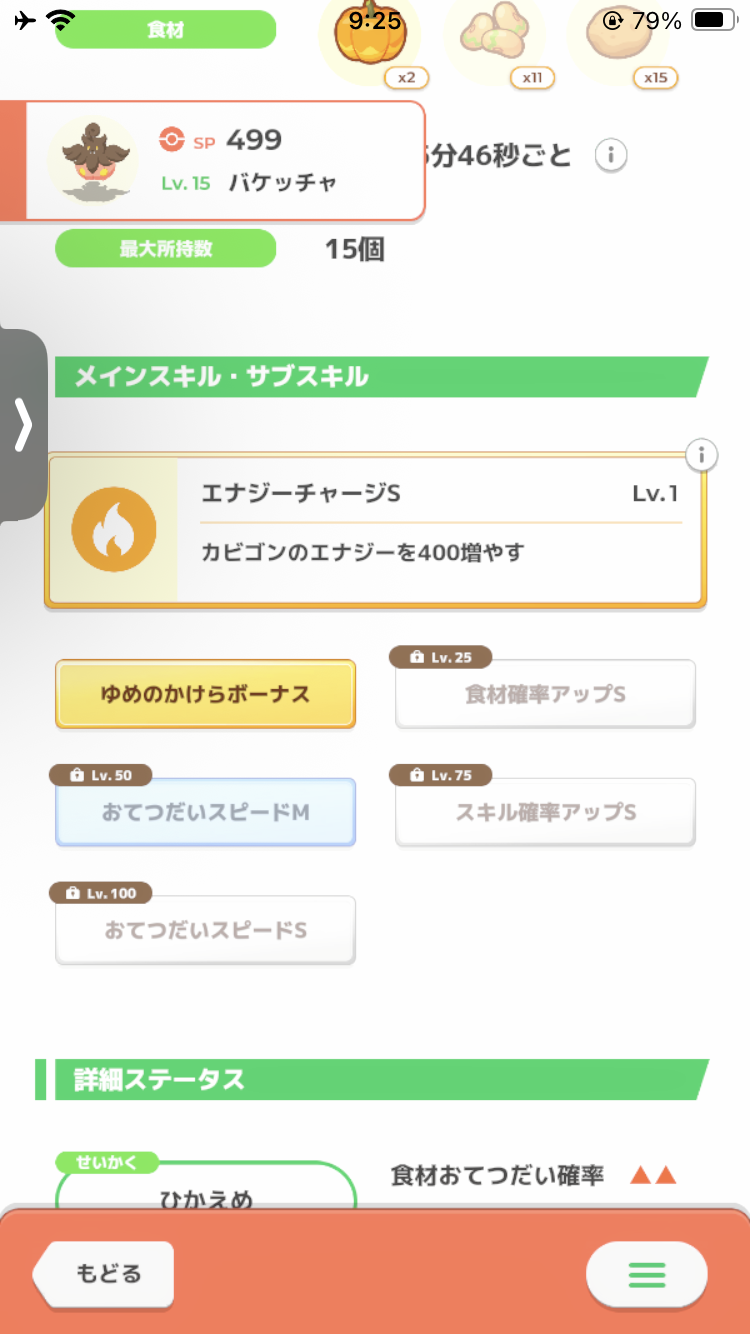750x1334 pixels.
Task: Select the ゆめのかけらボーナス sub skill
Action: pyautogui.click(x=205, y=694)
